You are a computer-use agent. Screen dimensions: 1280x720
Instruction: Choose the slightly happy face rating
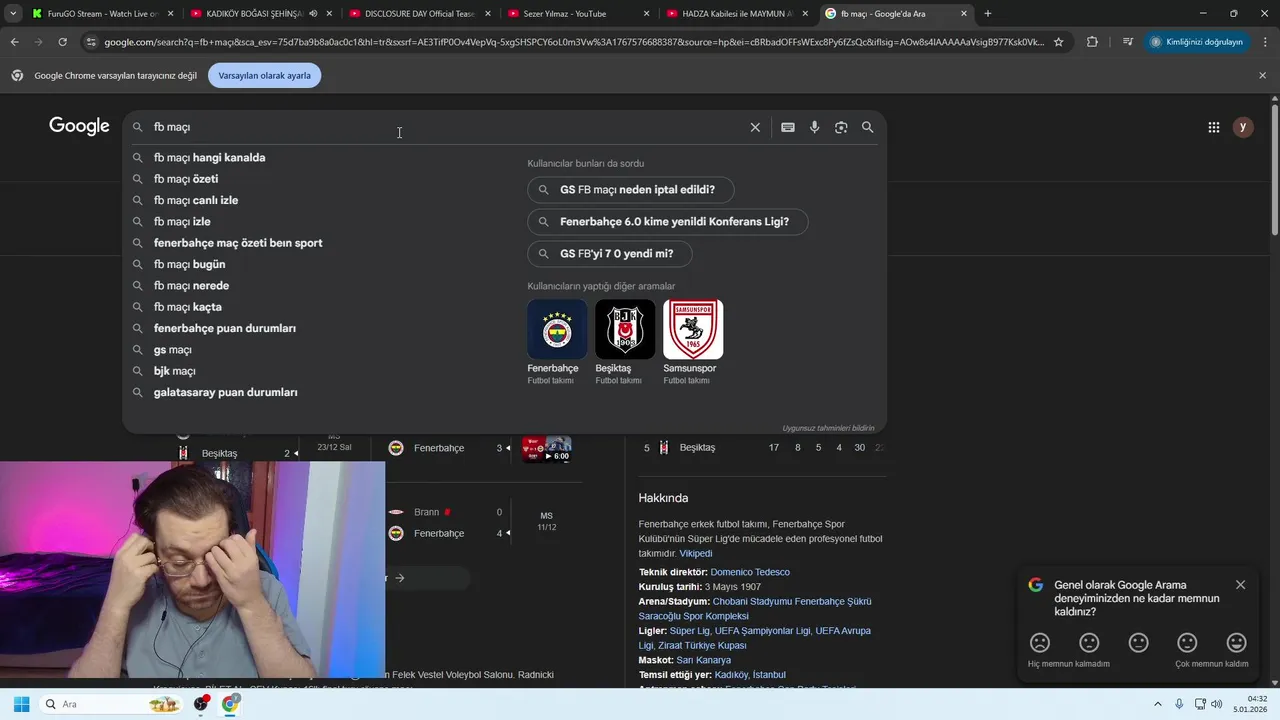(x=1187, y=643)
